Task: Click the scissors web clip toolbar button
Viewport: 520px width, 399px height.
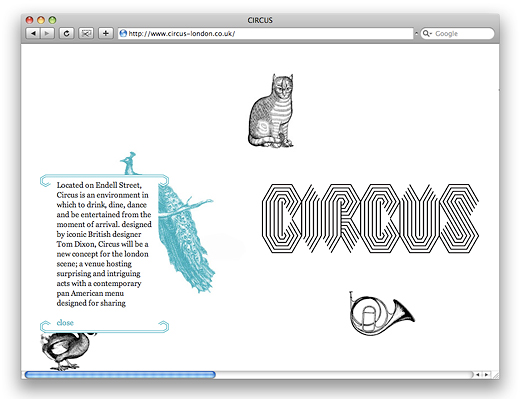Action: [86, 33]
